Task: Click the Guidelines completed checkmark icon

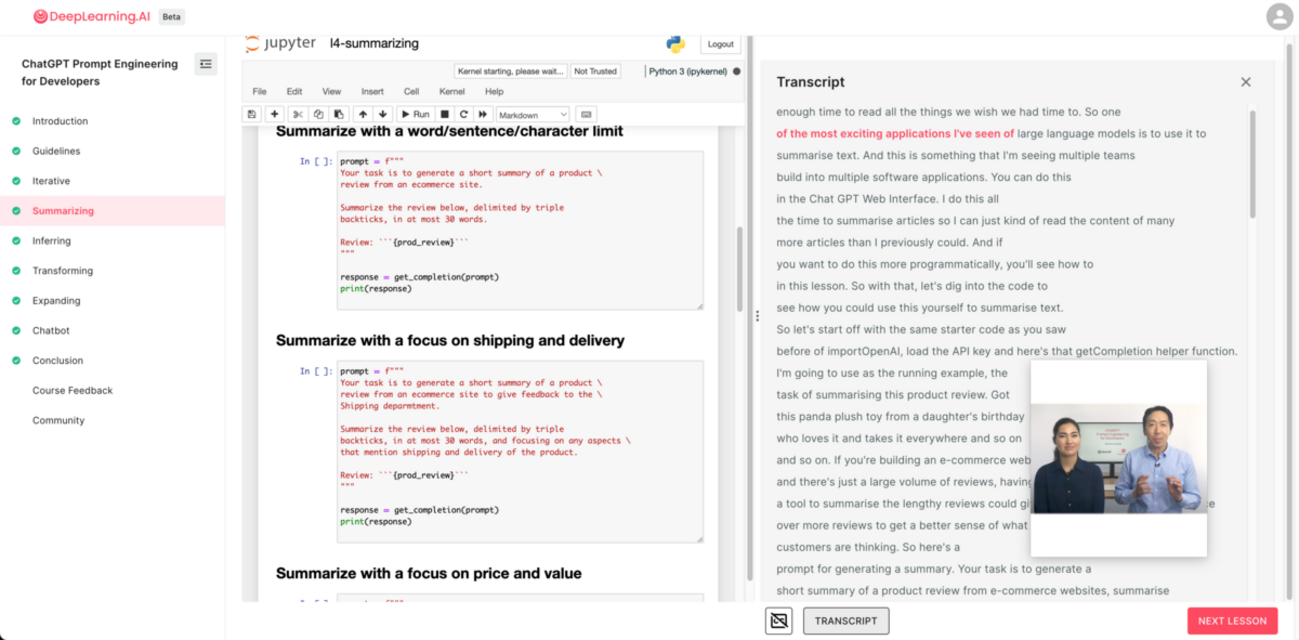Action: [16, 151]
